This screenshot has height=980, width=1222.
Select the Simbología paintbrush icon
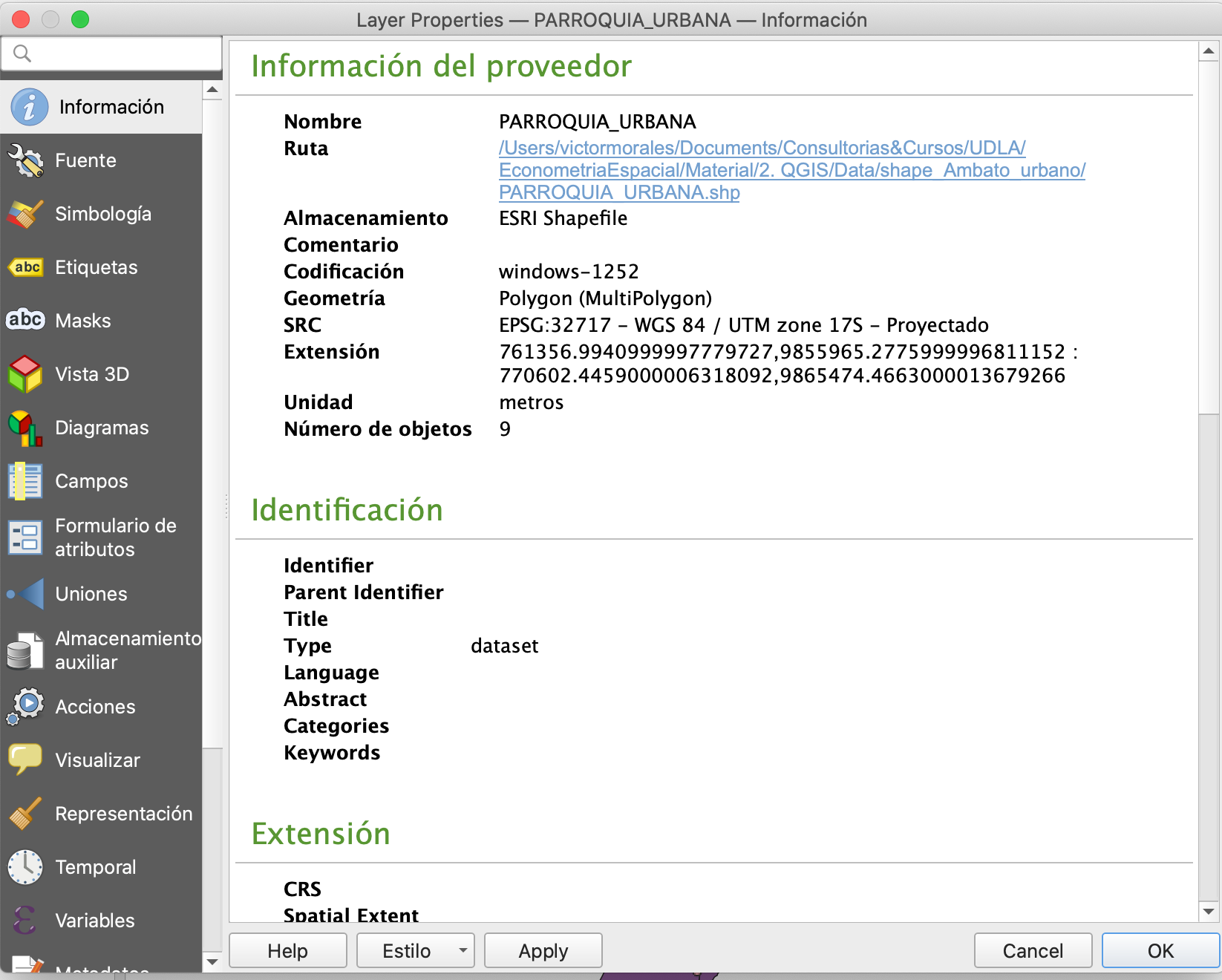26,215
